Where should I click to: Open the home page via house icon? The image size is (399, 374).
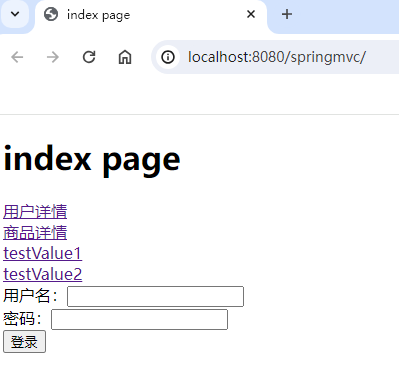click(125, 57)
